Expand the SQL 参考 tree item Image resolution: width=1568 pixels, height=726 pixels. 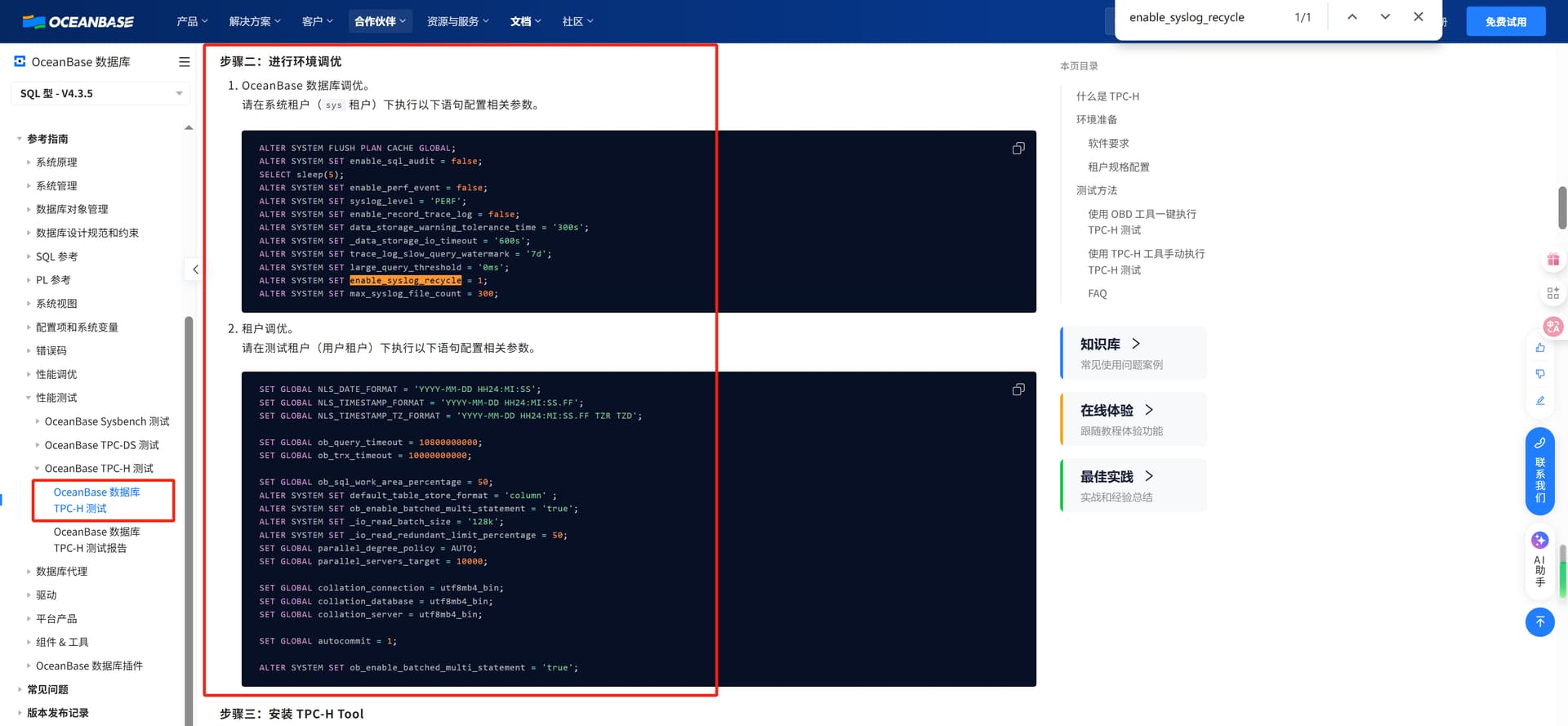click(x=29, y=257)
